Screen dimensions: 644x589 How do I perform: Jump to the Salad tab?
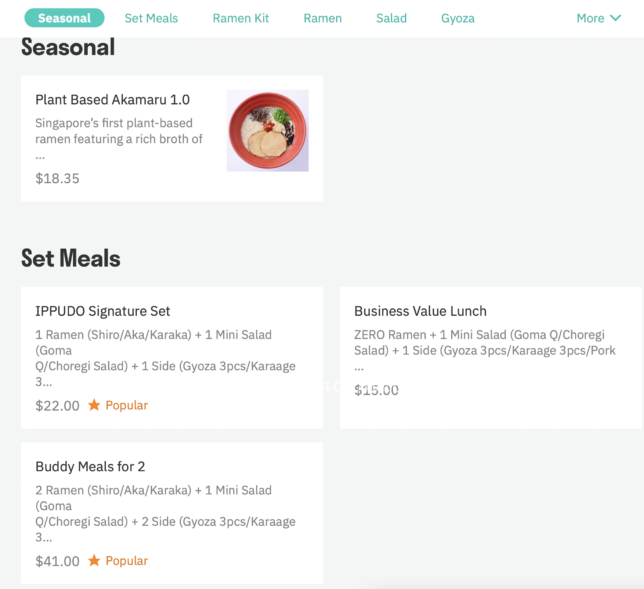[391, 18]
